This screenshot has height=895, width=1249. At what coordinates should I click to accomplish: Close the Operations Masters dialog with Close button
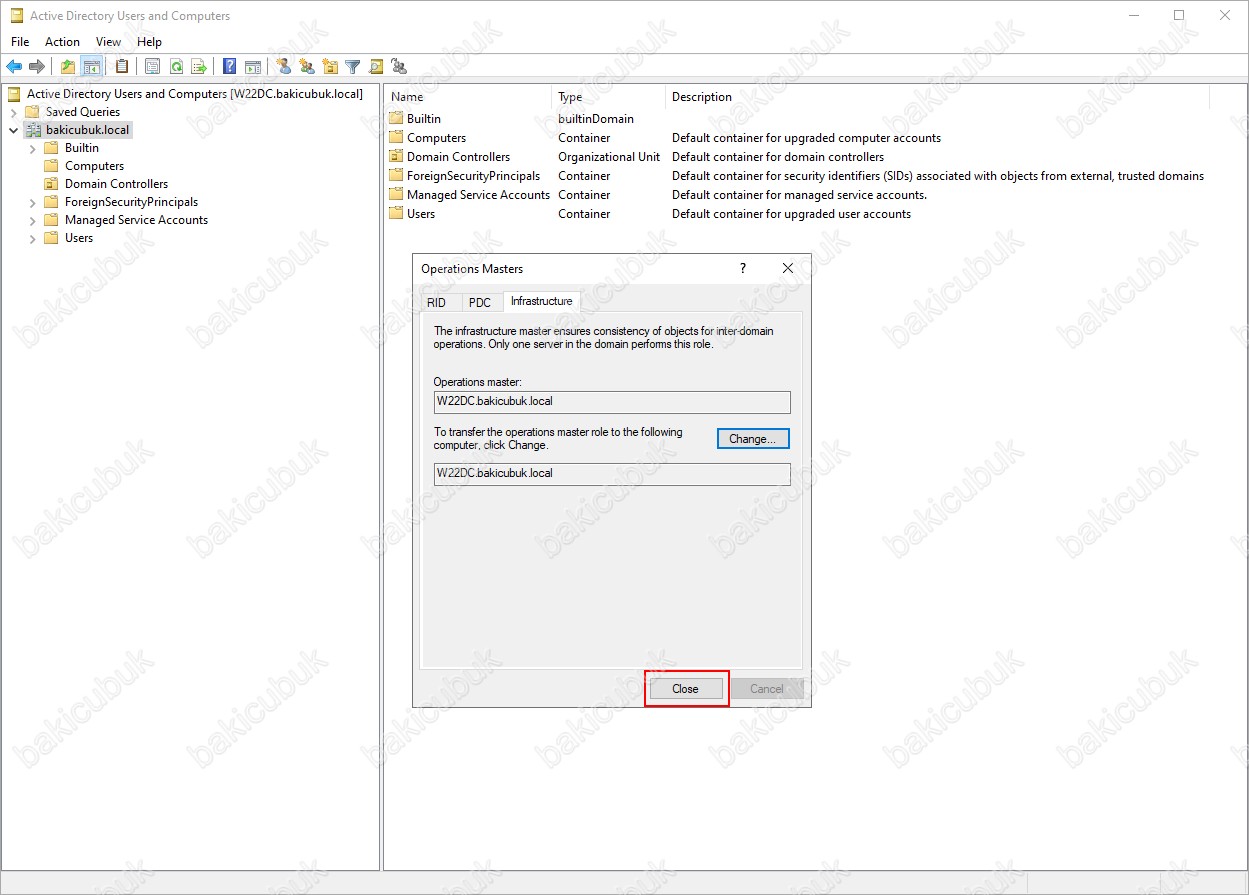pyautogui.click(x=685, y=689)
